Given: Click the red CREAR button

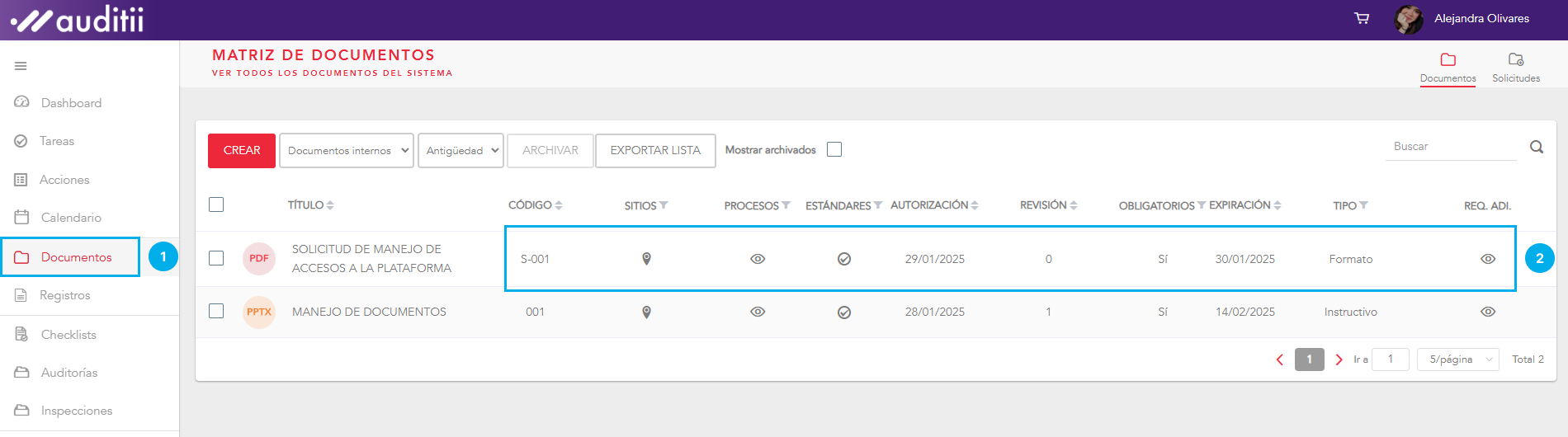Looking at the screenshot, I should coord(242,151).
